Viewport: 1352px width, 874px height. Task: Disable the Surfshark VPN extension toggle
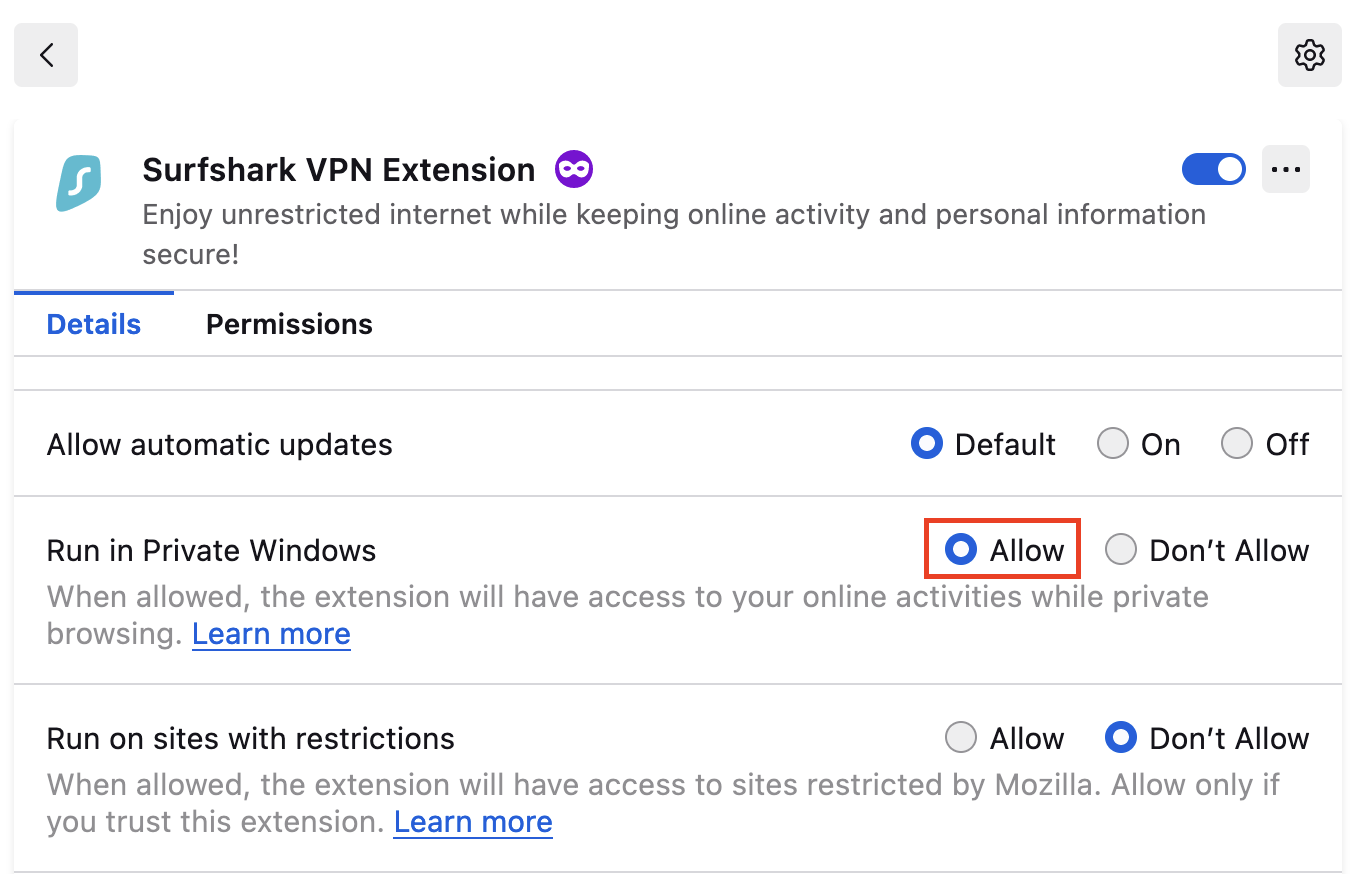pyautogui.click(x=1213, y=169)
